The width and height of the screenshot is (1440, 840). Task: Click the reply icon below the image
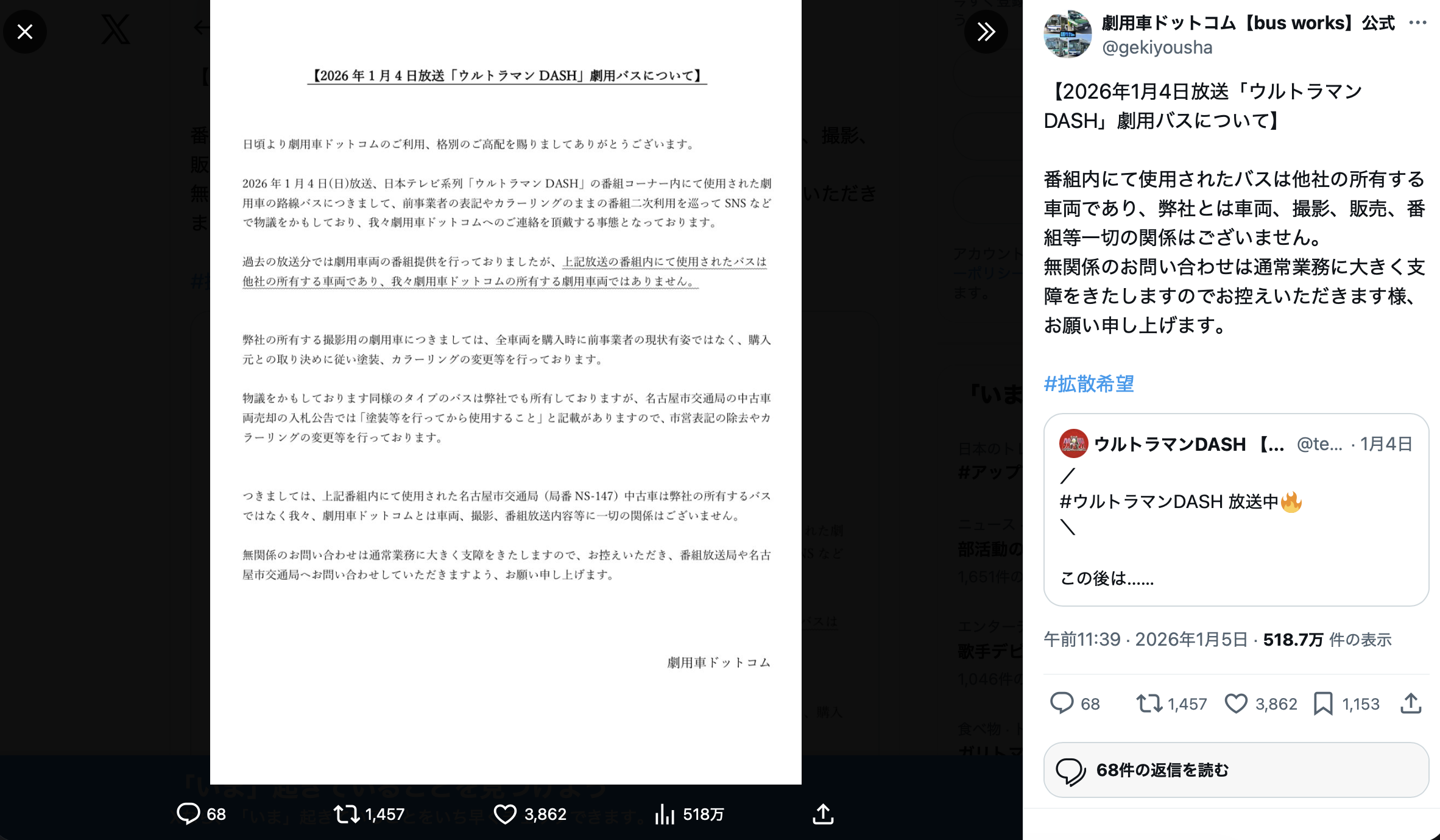188,814
